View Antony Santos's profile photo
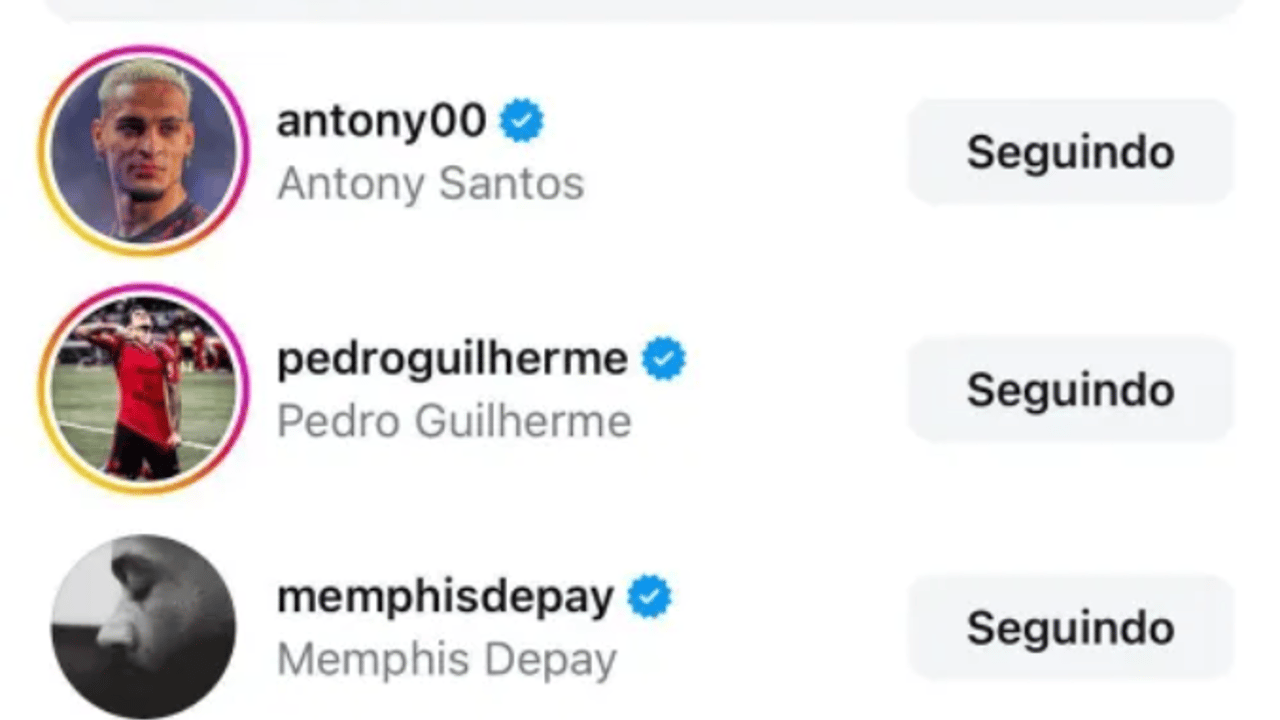Viewport: 1280px width, 720px height. 144,151
